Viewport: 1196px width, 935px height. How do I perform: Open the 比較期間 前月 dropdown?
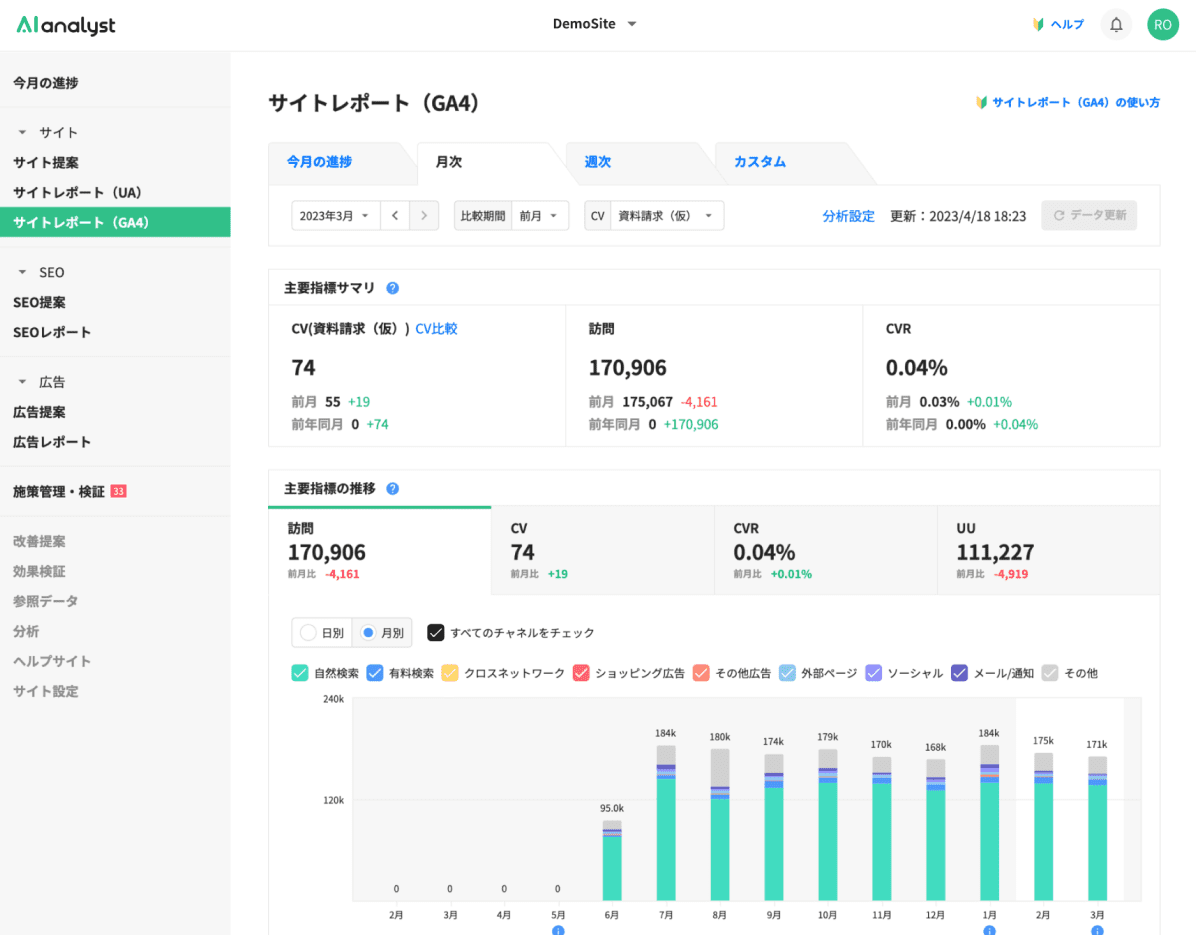[541, 216]
